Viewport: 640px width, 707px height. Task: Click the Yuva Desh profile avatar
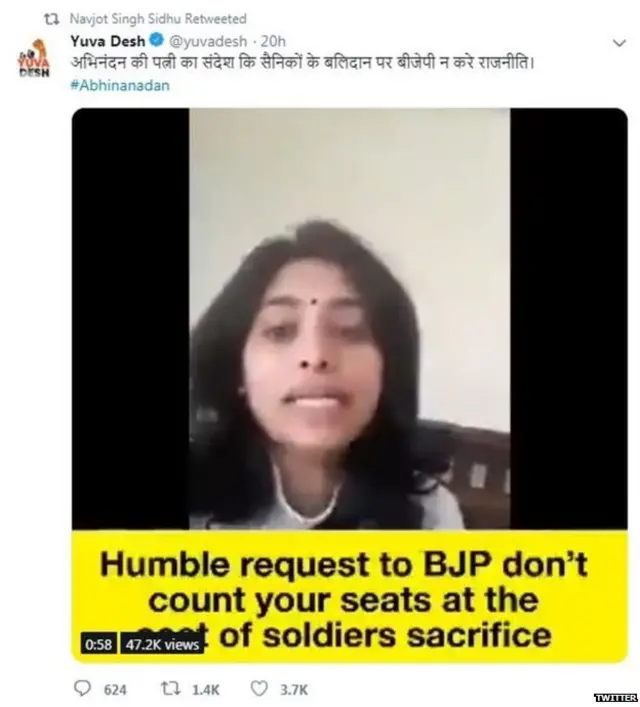click(x=34, y=58)
